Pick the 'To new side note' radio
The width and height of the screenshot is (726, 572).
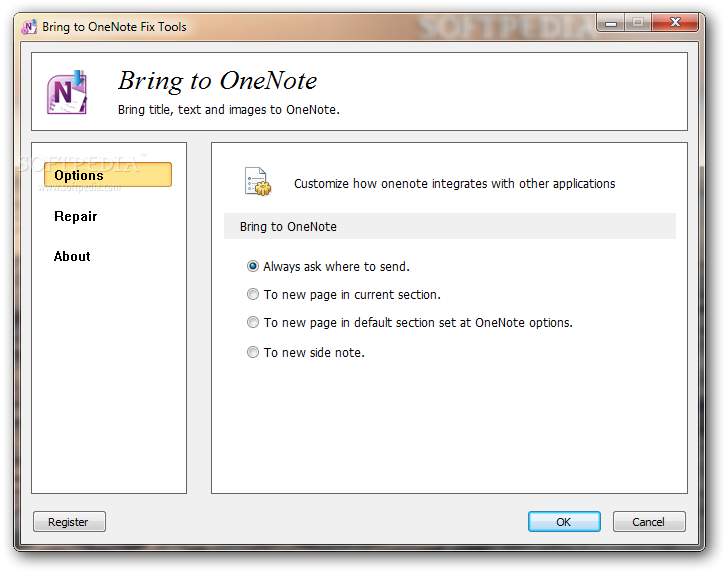pos(253,352)
